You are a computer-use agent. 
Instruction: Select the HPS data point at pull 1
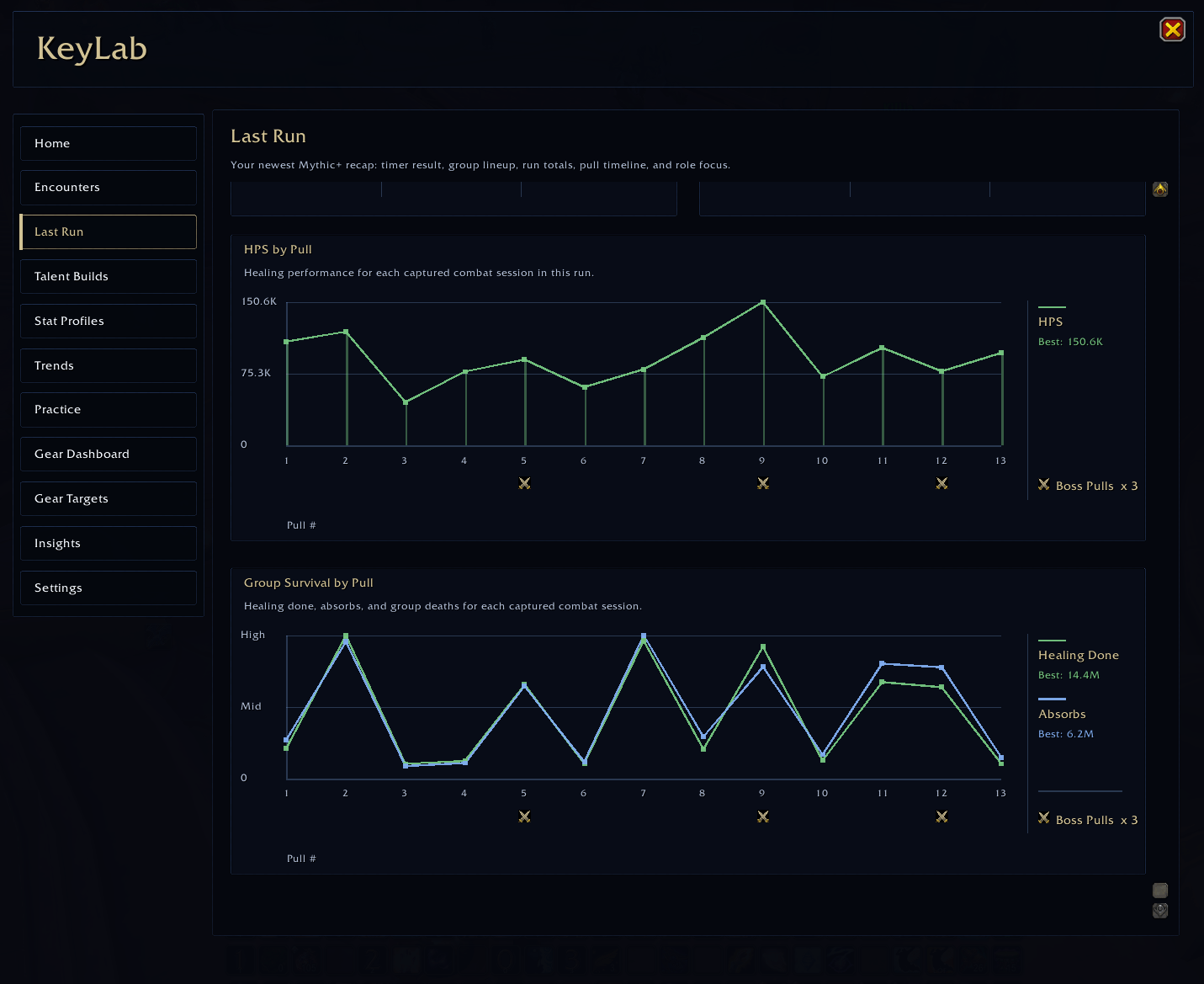(x=287, y=342)
